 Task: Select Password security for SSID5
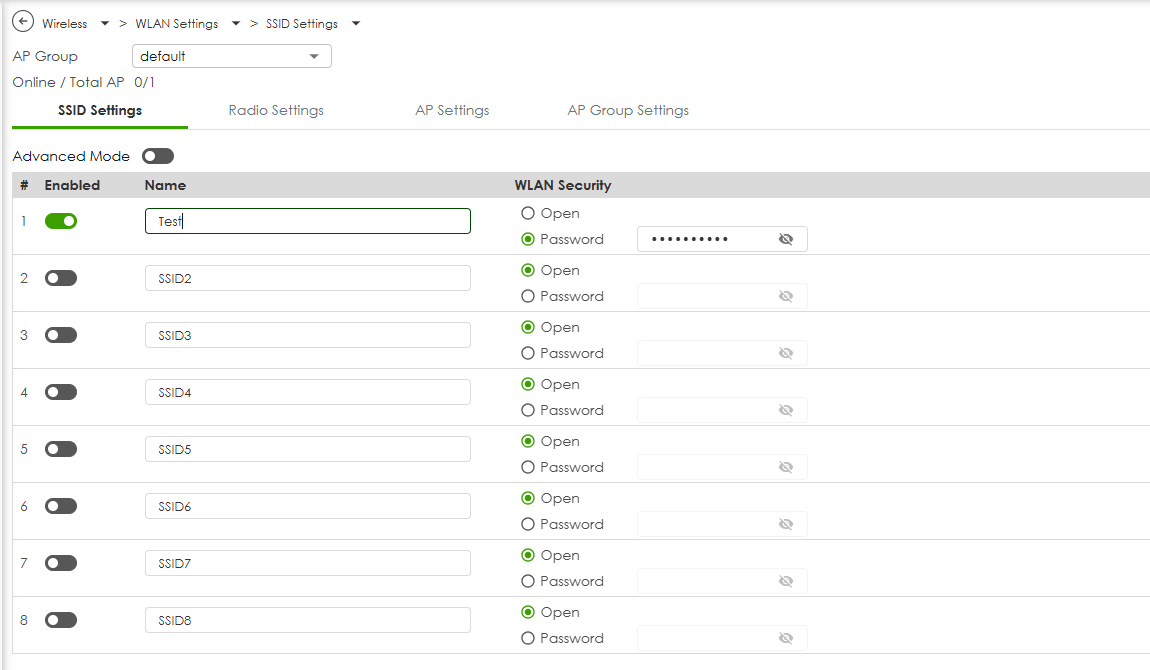click(527, 467)
